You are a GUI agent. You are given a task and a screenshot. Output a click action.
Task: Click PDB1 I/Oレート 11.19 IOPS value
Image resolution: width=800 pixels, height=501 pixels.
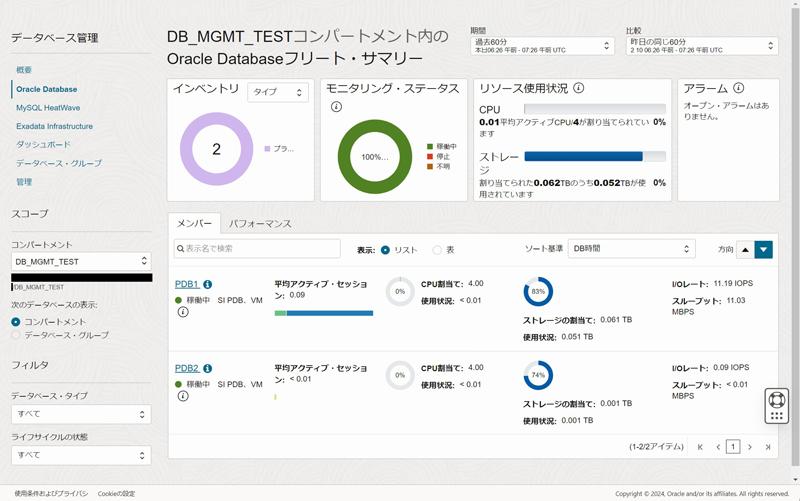tap(733, 283)
